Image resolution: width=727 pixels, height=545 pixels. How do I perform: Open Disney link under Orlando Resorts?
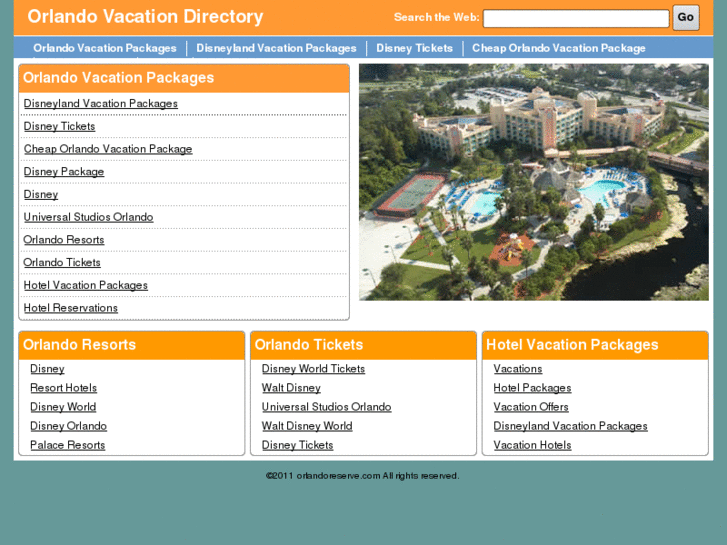pyautogui.click(x=47, y=369)
